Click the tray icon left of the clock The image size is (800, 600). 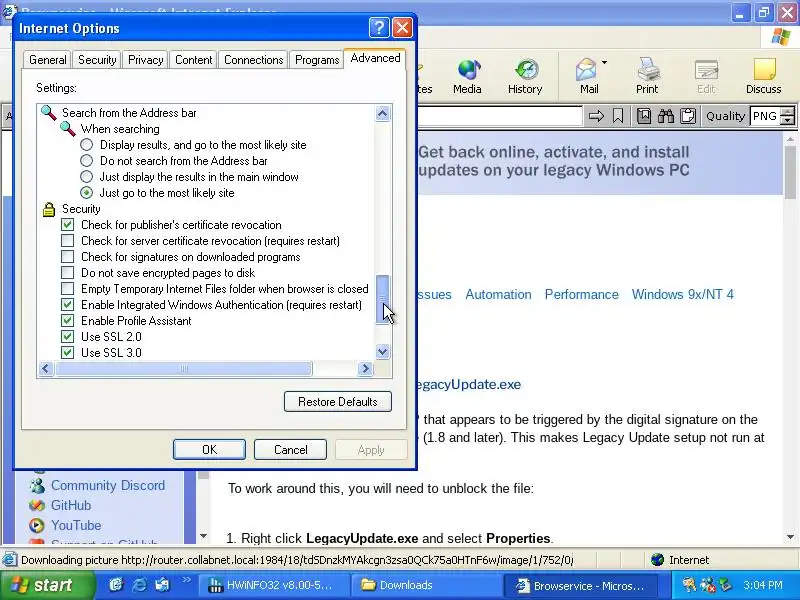[x=725, y=585]
